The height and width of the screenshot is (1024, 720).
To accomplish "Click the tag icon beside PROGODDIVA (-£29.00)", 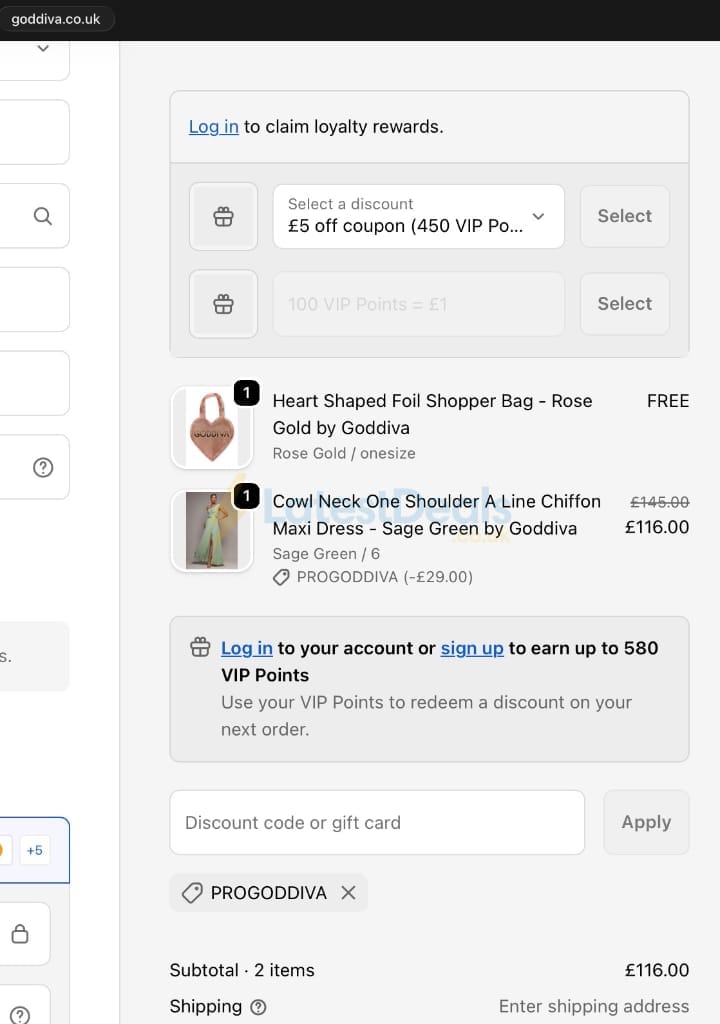I will pyautogui.click(x=281, y=577).
